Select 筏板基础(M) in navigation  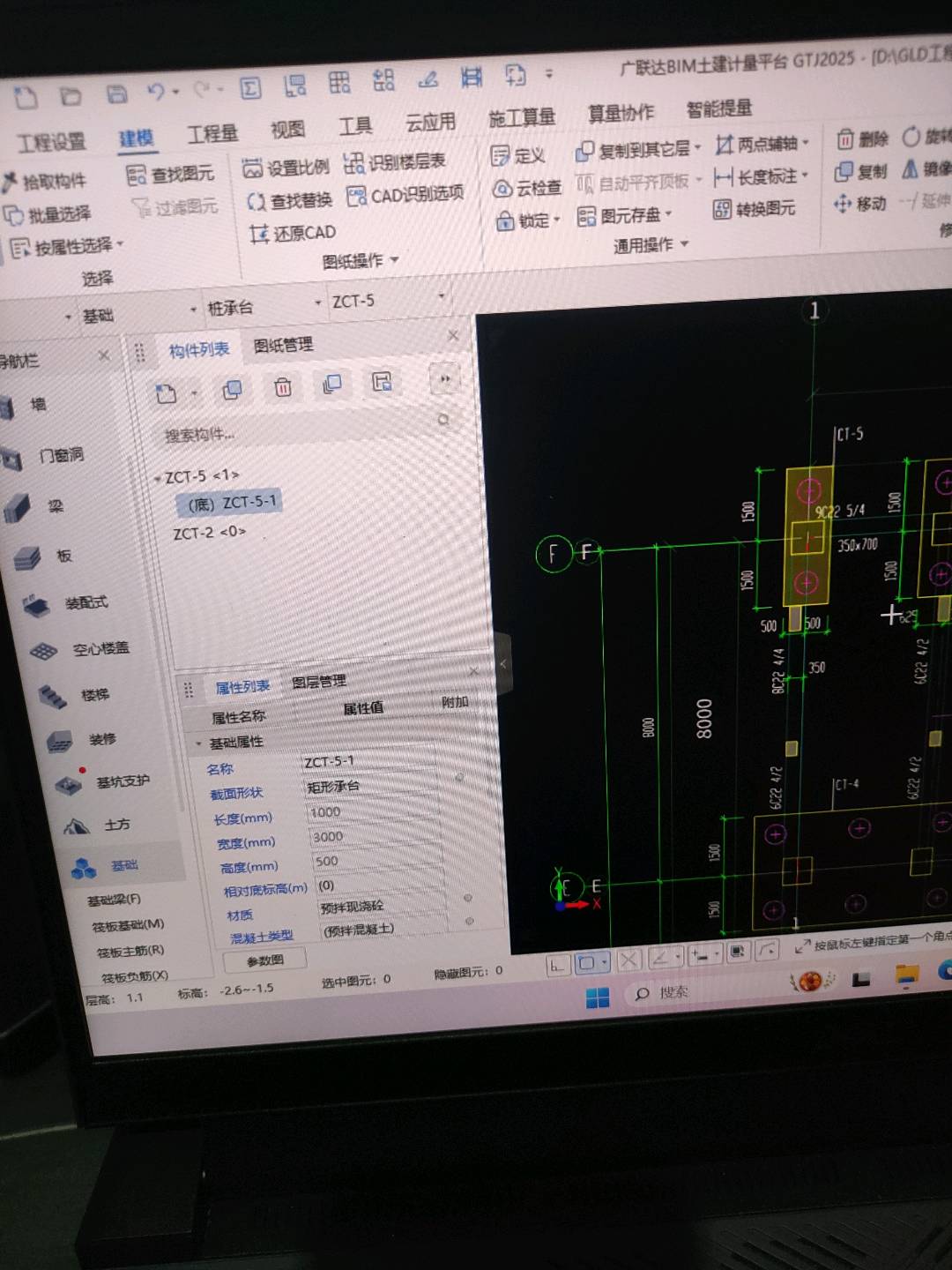(x=129, y=925)
